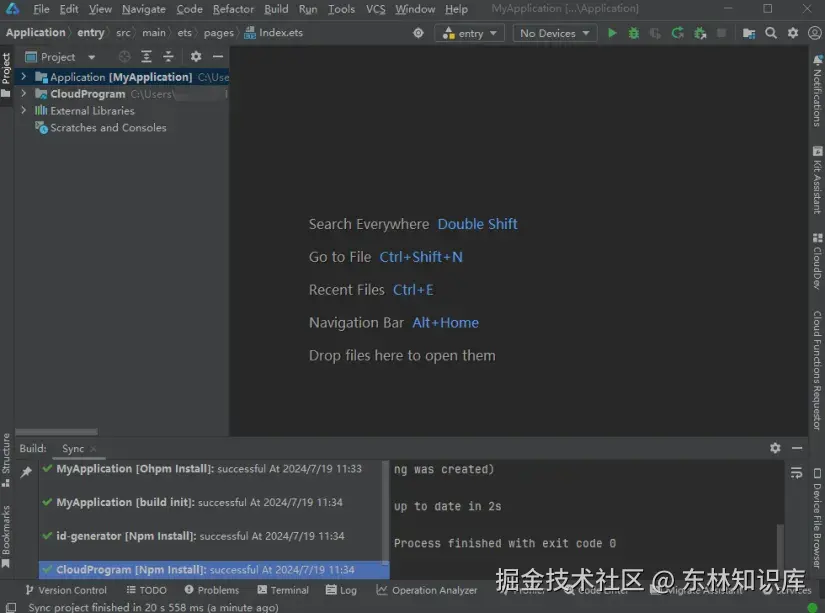Viewport: 825px width, 613px height.
Task: Toggle tool window quick access icon bottom-left
Action: point(11,607)
